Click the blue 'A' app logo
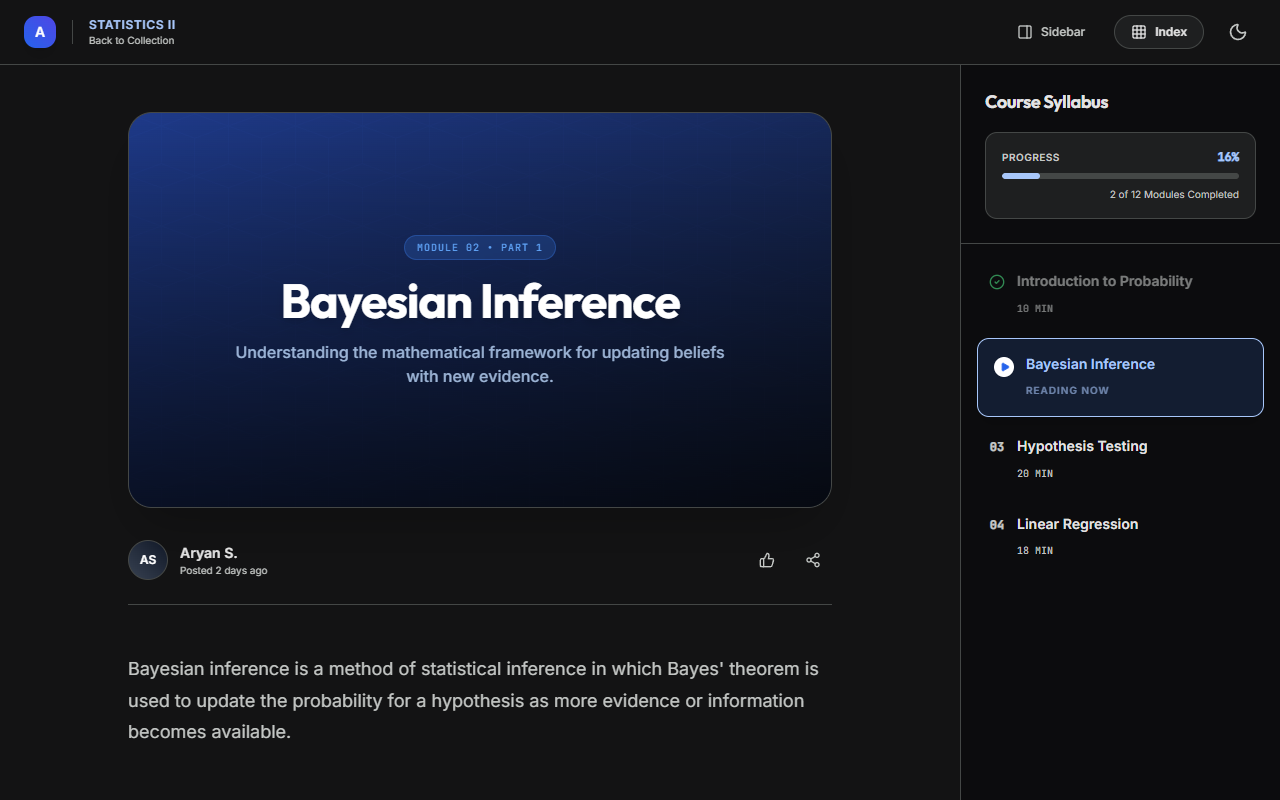Screen dimensions: 1280x800 click(x=40, y=32)
